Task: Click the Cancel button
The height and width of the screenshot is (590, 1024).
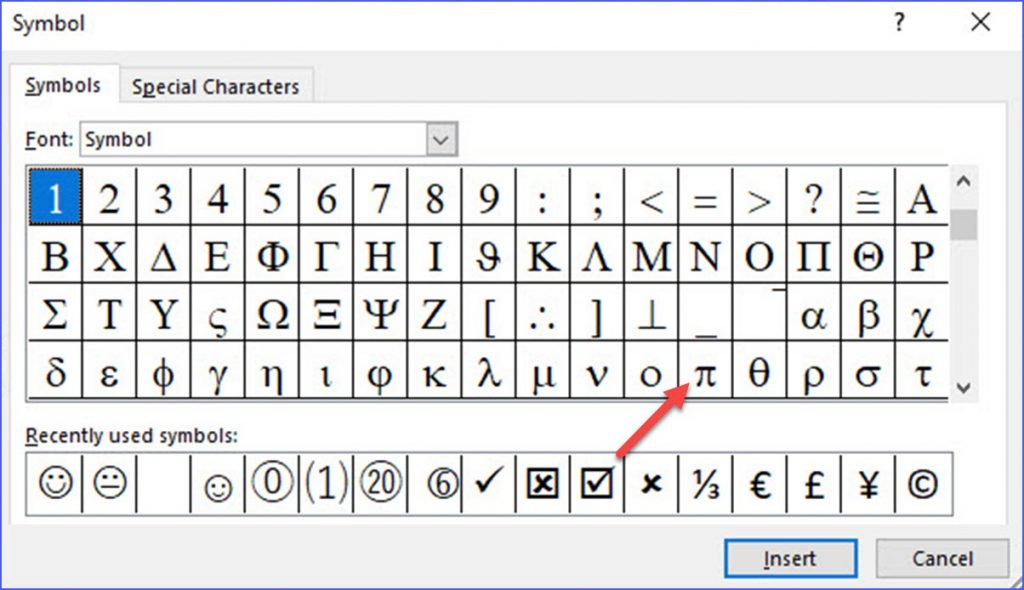Action: point(941,558)
